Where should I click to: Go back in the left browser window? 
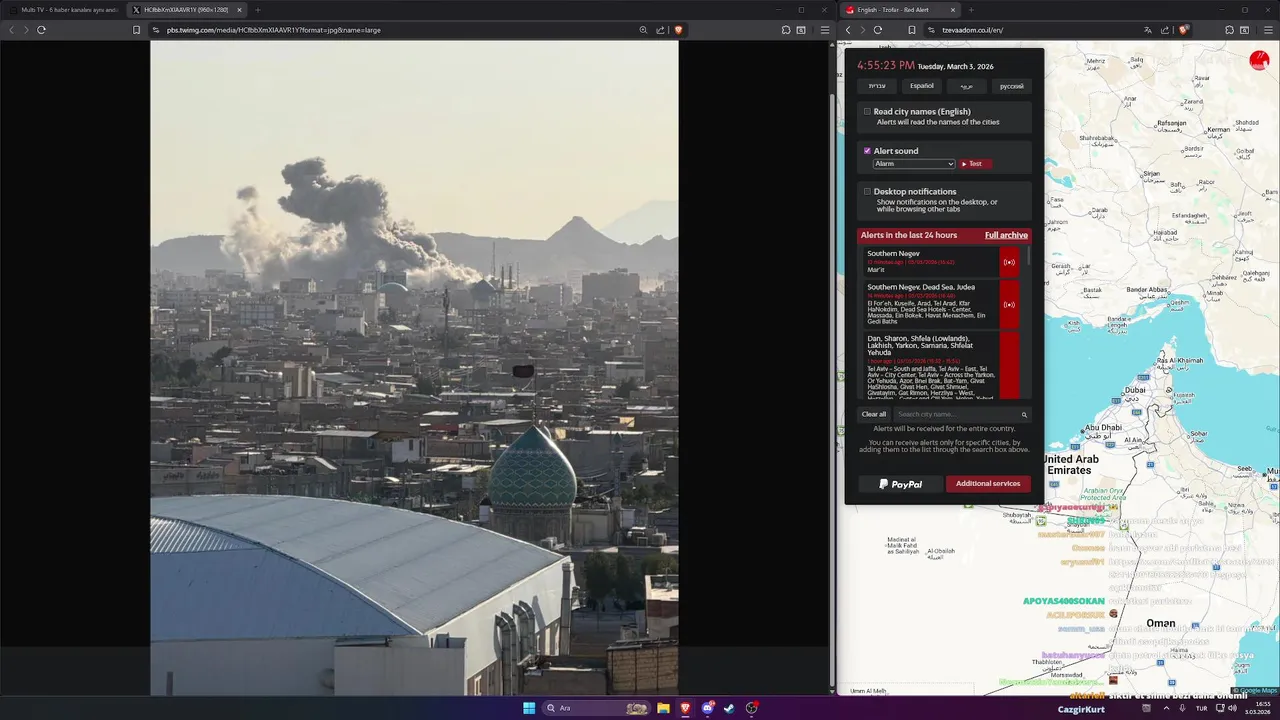(x=12, y=30)
